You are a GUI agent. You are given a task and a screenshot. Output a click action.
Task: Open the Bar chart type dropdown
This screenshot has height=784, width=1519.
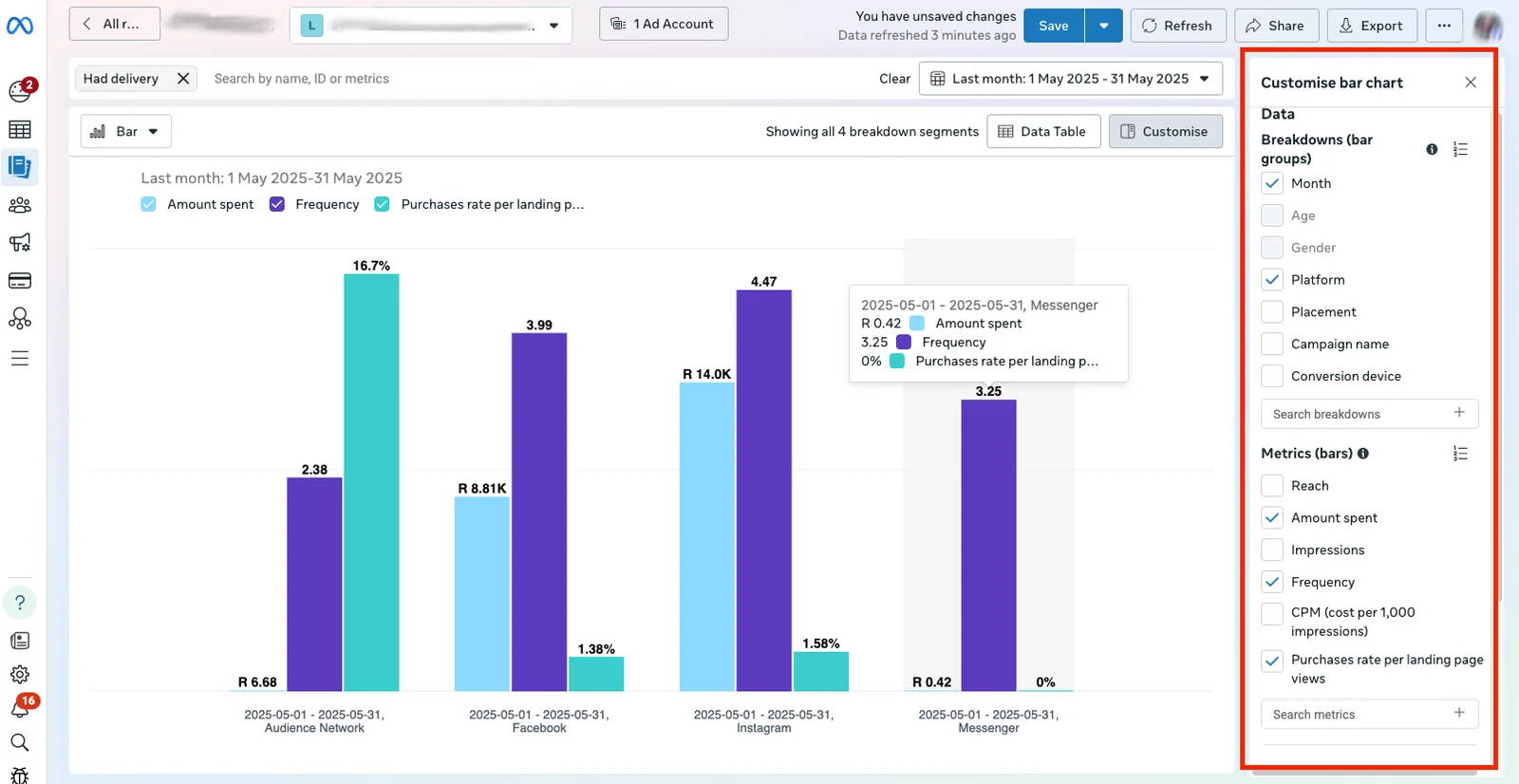click(126, 132)
